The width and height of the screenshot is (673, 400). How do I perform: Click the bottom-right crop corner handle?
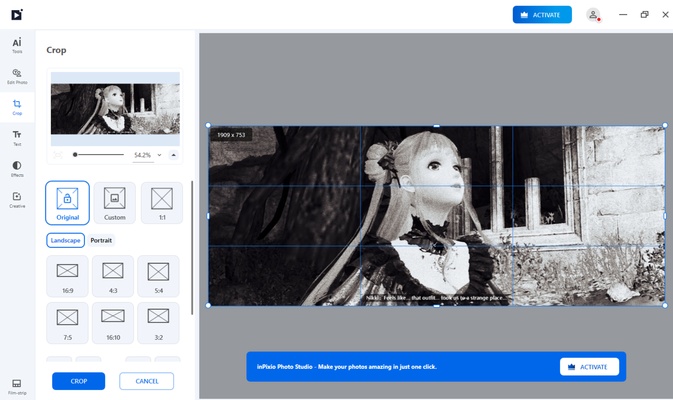click(665, 306)
